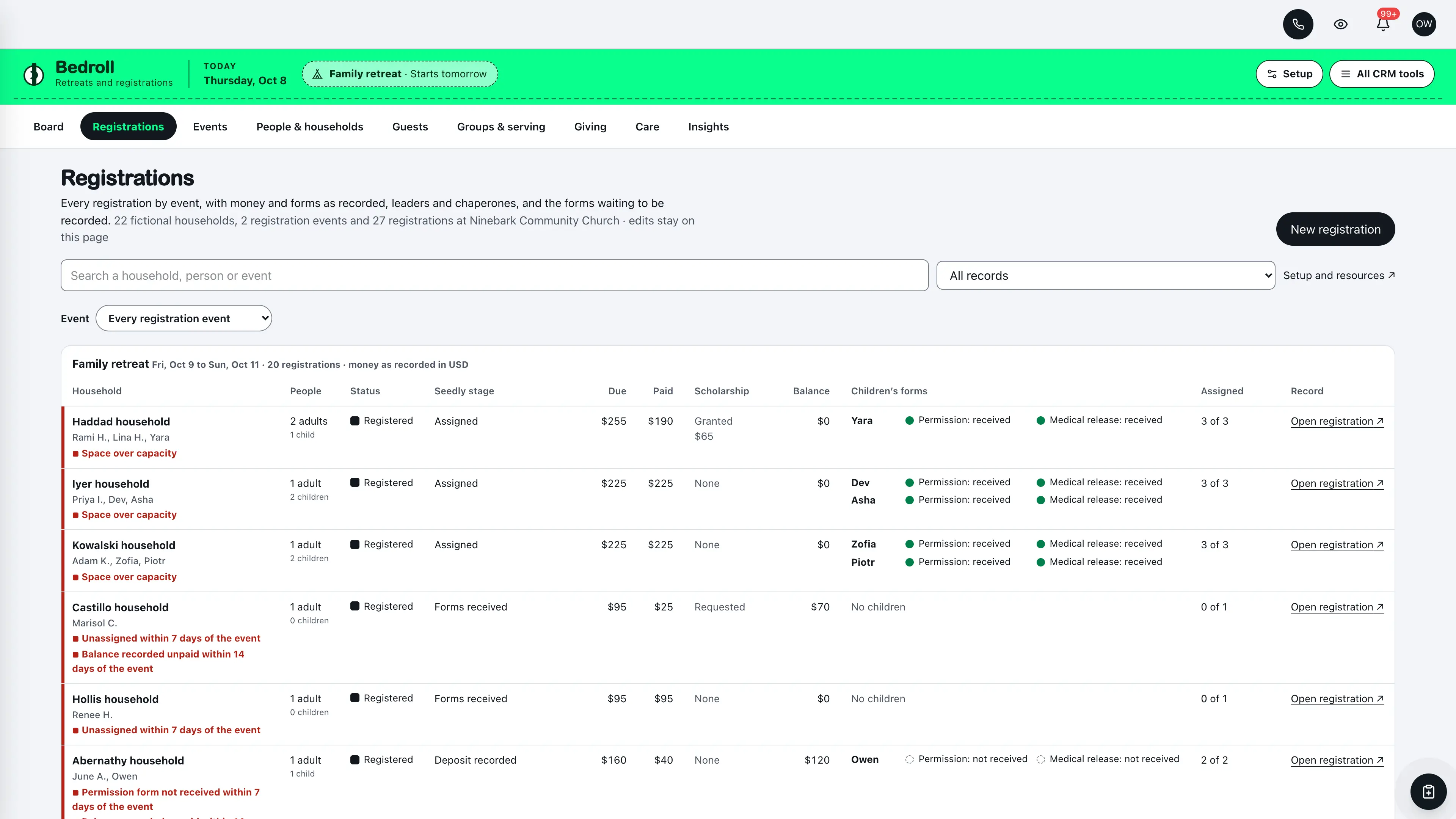Image resolution: width=1456 pixels, height=819 pixels.
Task: Click Owen's Permission: not received status
Action: (966, 759)
